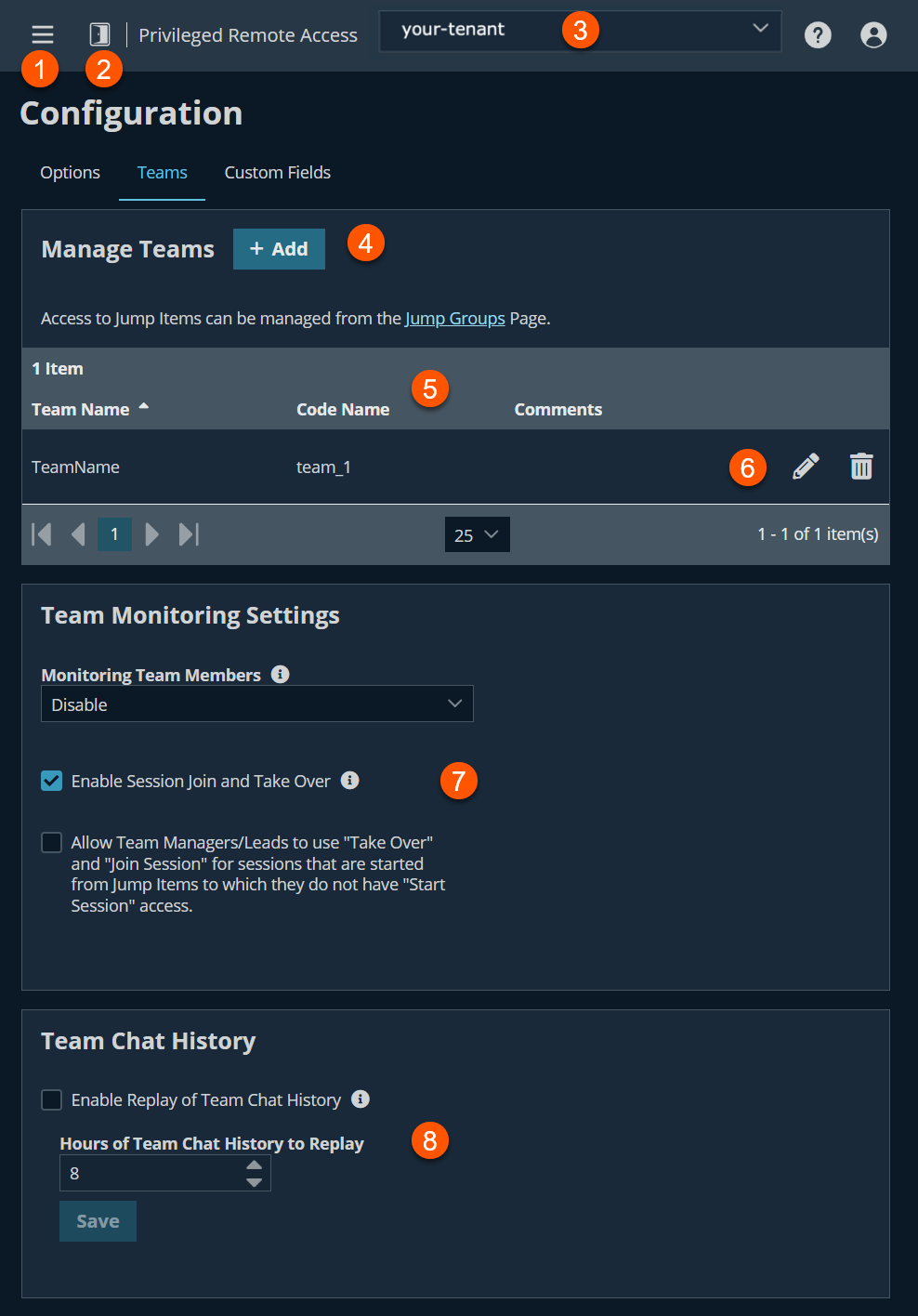
Task: Uncheck Enable Session Join and Take Over
Action: [52, 781]
